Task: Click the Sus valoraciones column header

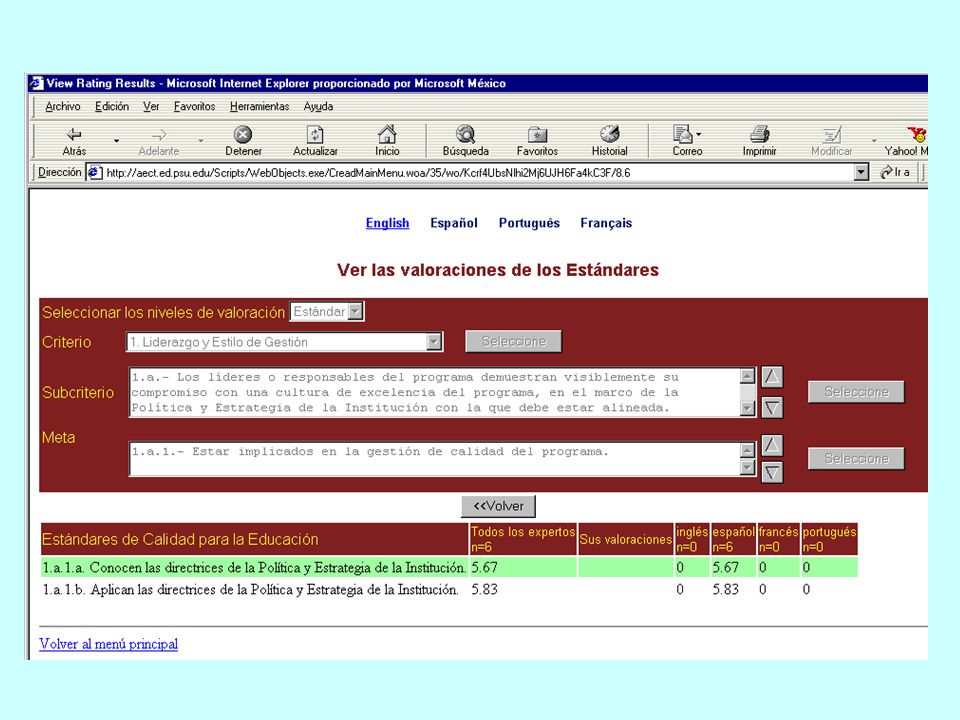Action: 626,539
